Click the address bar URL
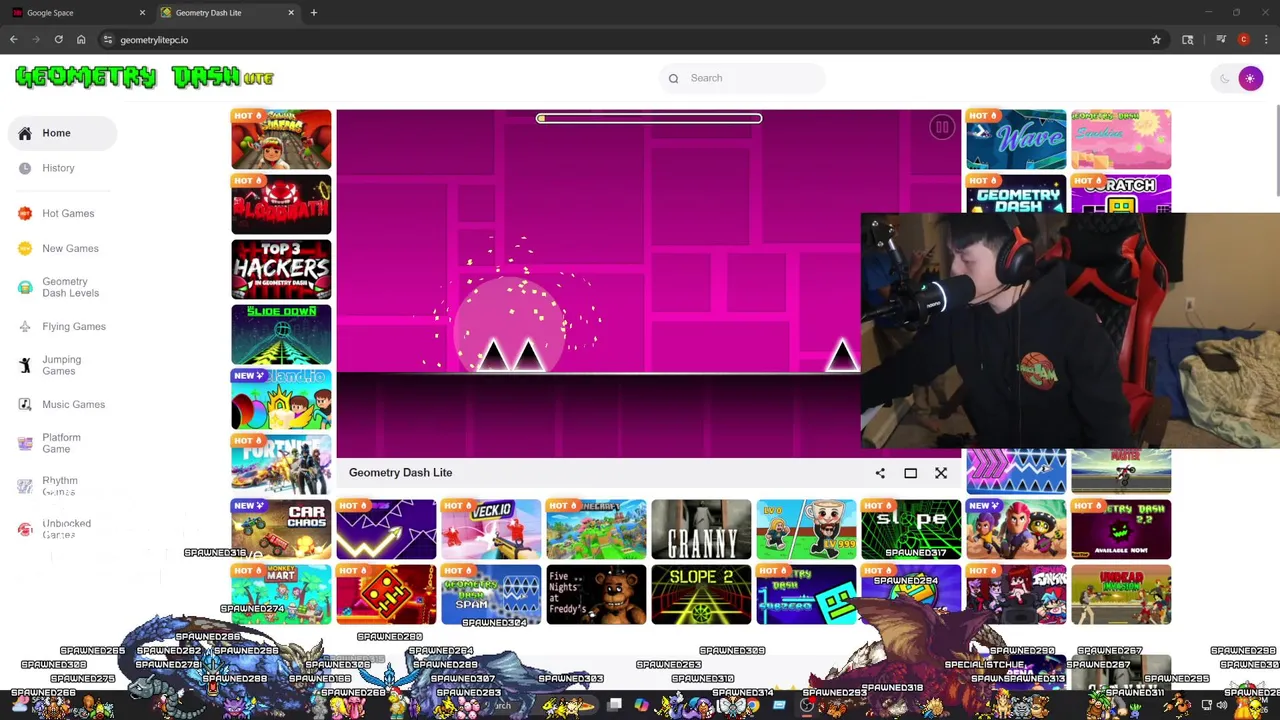Image resolution: width=1280 pixels, height=720 pixels. coord(154,40)
